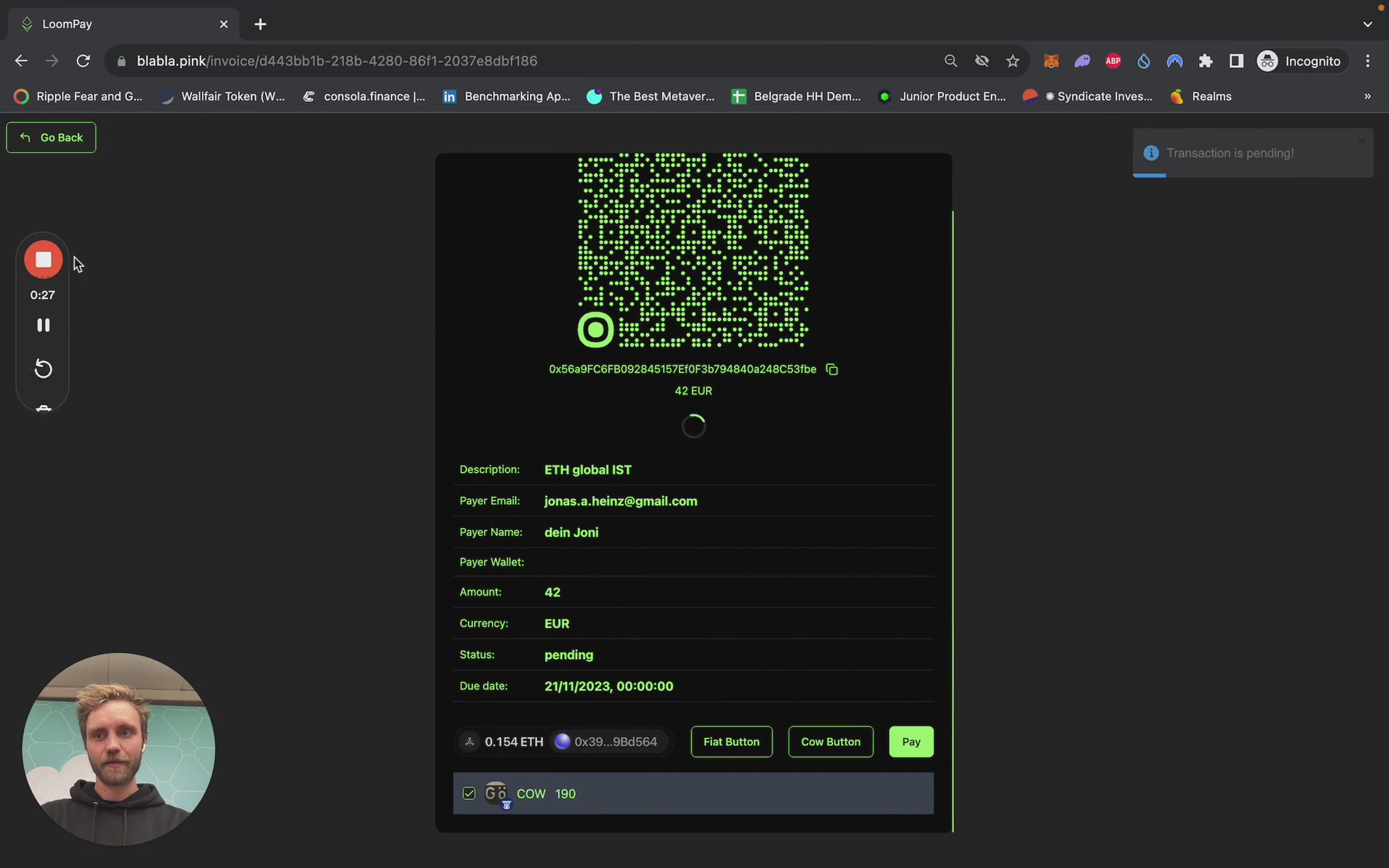The image size is (1389, 868).
Task: Toggle the browser side panel icon
Action: tap(1236, 61)
